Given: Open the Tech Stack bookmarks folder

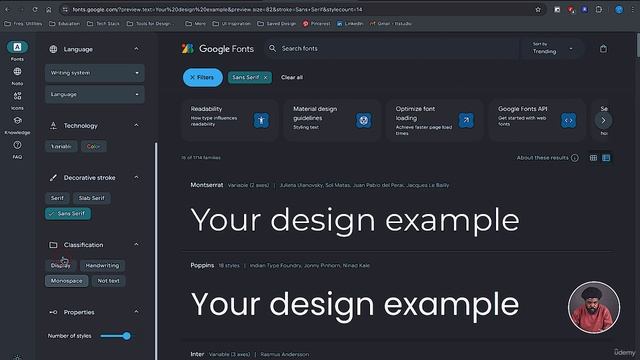Looking at the screenshot, I should point(103,24).
